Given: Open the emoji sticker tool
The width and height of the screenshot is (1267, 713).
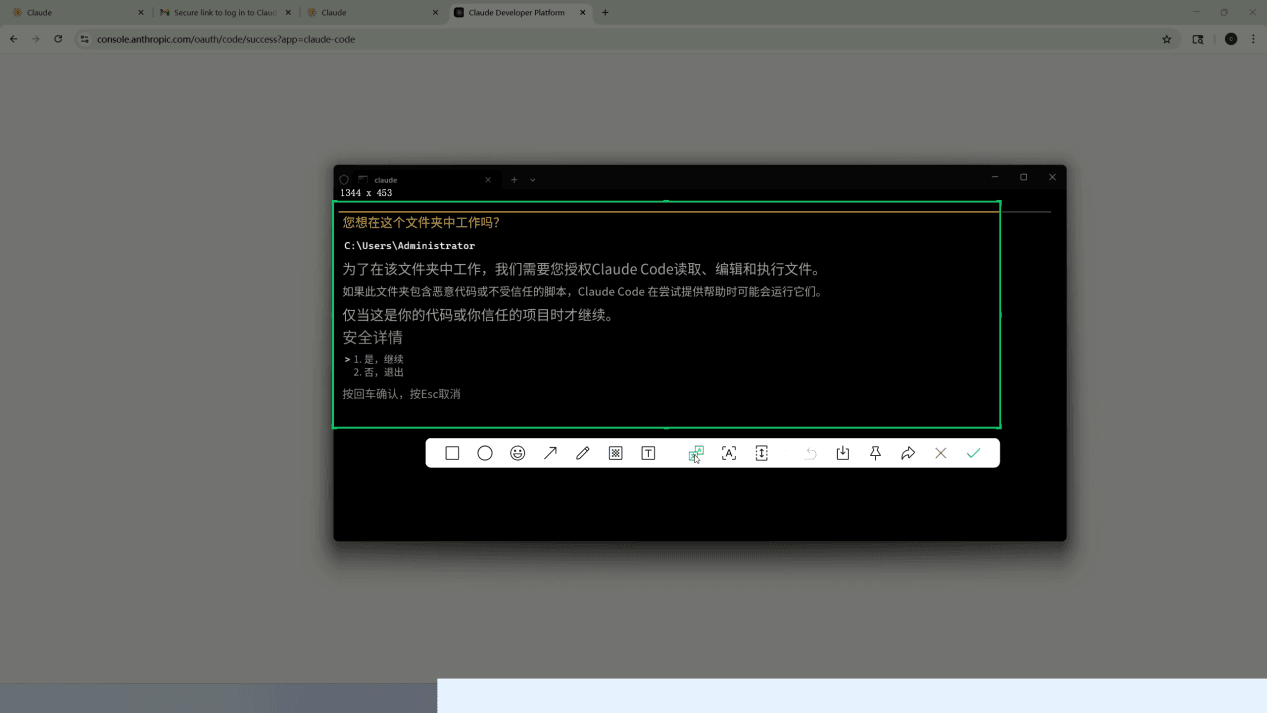Looking at the screenshot, I should [518, 453].
